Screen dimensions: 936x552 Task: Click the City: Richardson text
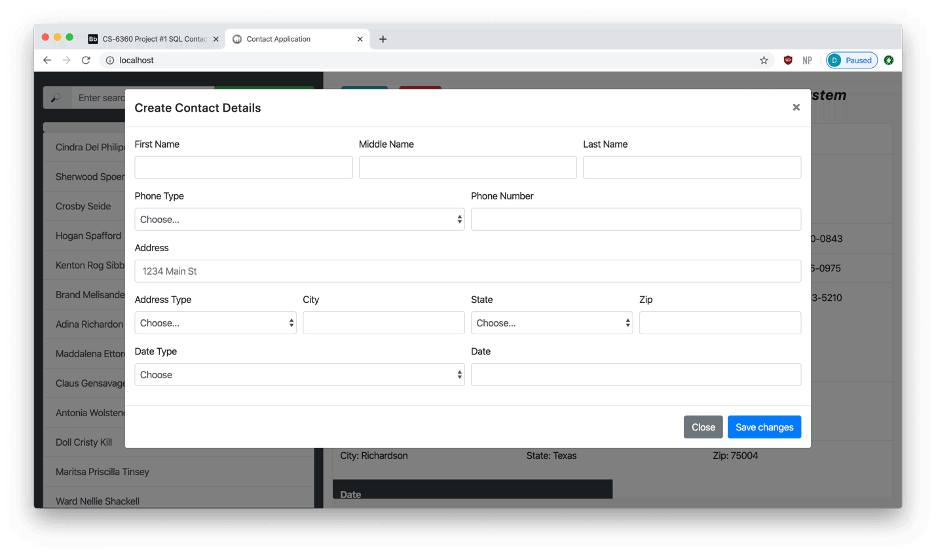click(x=374, y=456)
